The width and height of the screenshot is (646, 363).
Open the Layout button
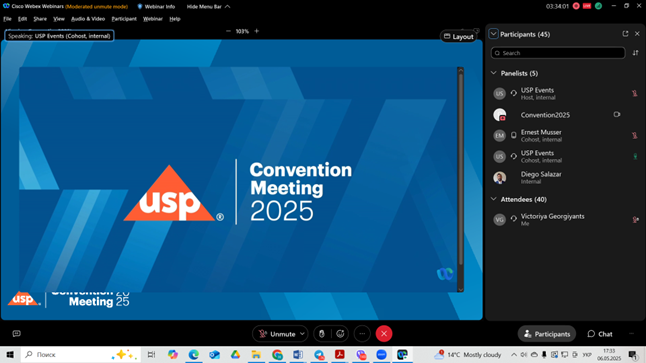(x=459, y=37)
